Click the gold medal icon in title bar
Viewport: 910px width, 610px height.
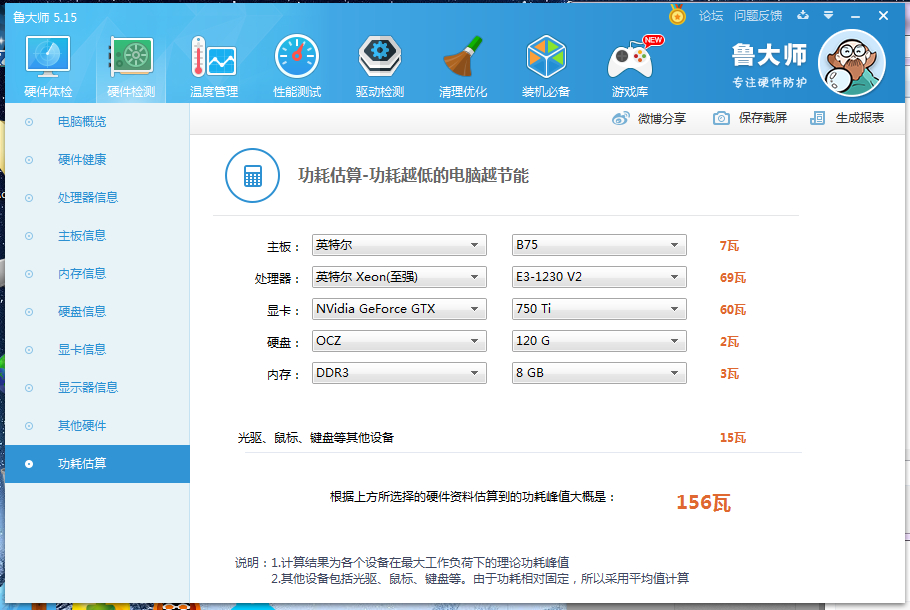coord(677,15)
